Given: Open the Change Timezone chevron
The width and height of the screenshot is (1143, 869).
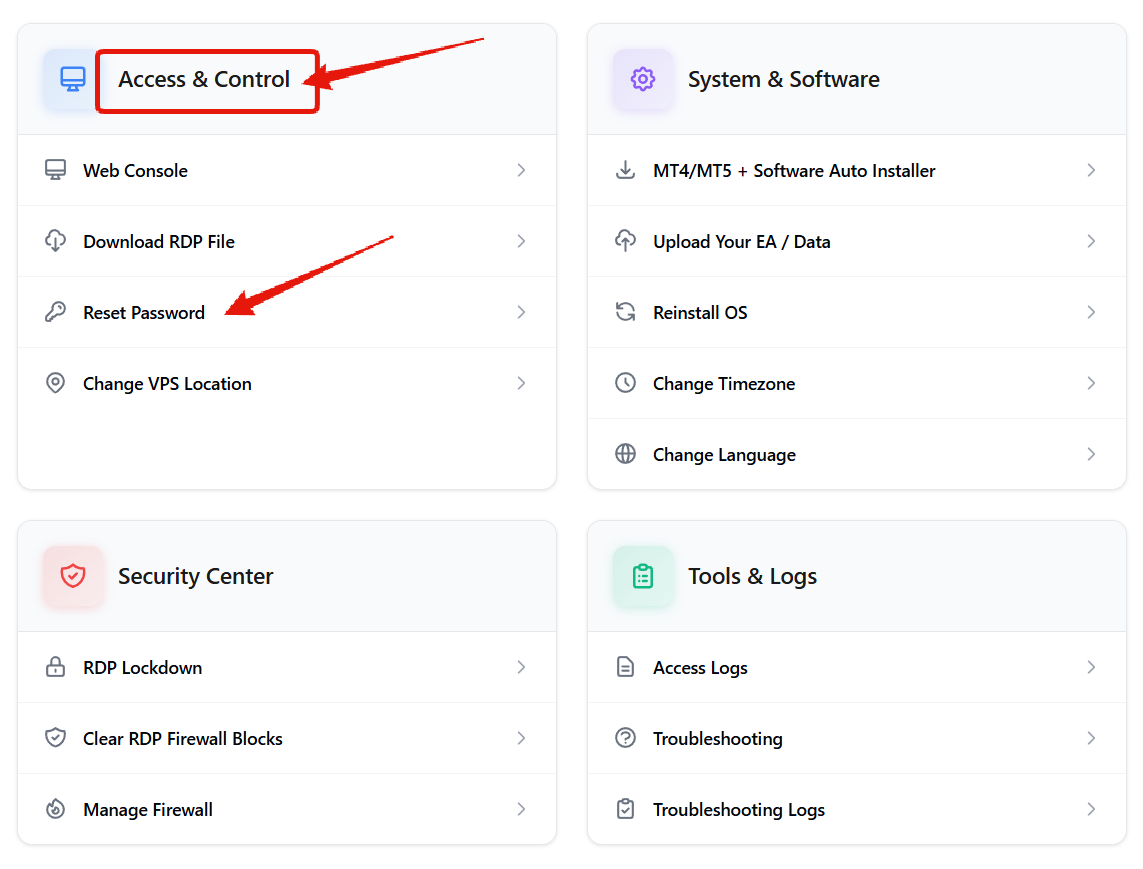Looking at the screenshot, I should (1091, 383).
